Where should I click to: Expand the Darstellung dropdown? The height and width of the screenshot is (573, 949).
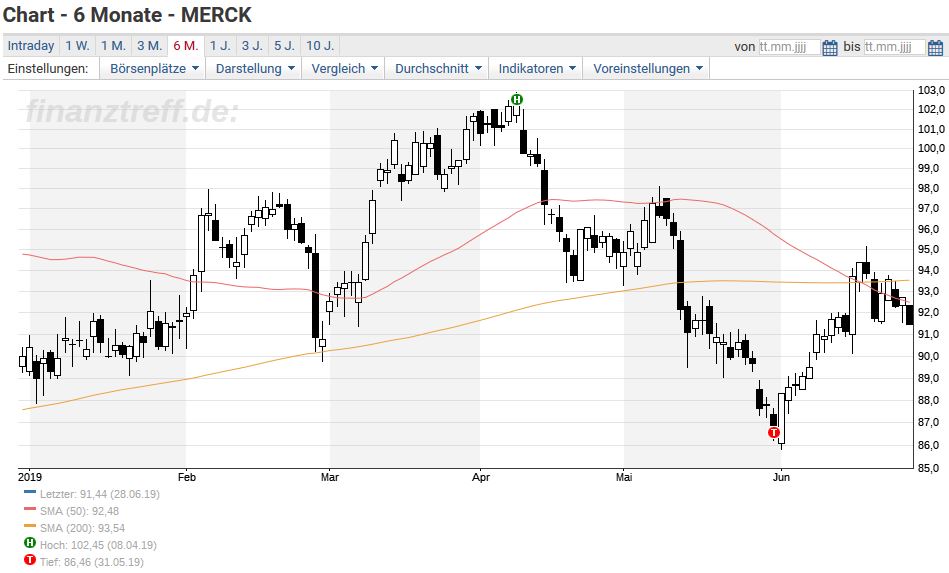pyautogui.click(x=255, y=68)
